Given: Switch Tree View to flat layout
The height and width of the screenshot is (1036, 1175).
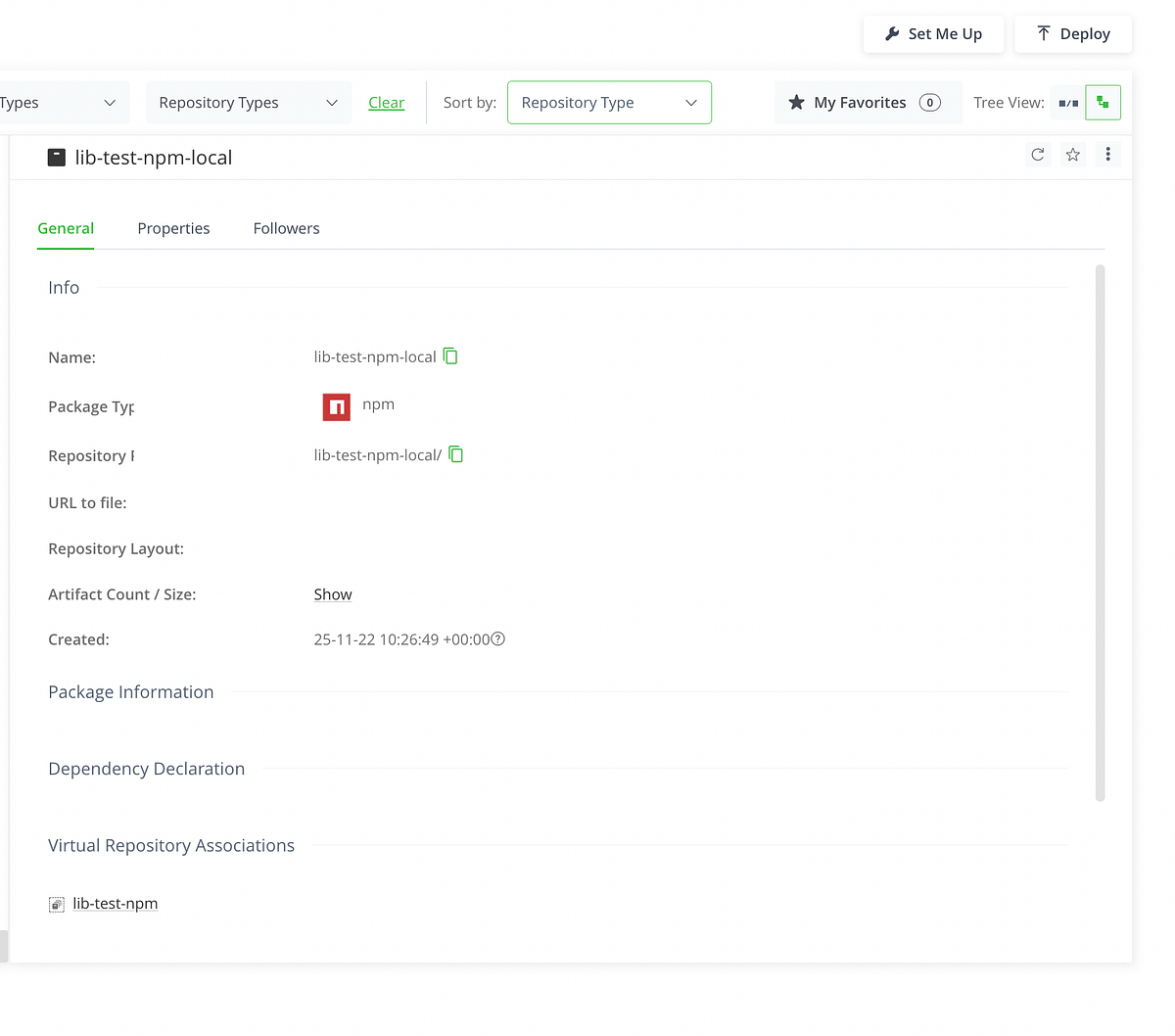Looking at the screenshot, I should (x=1066, y=102).
